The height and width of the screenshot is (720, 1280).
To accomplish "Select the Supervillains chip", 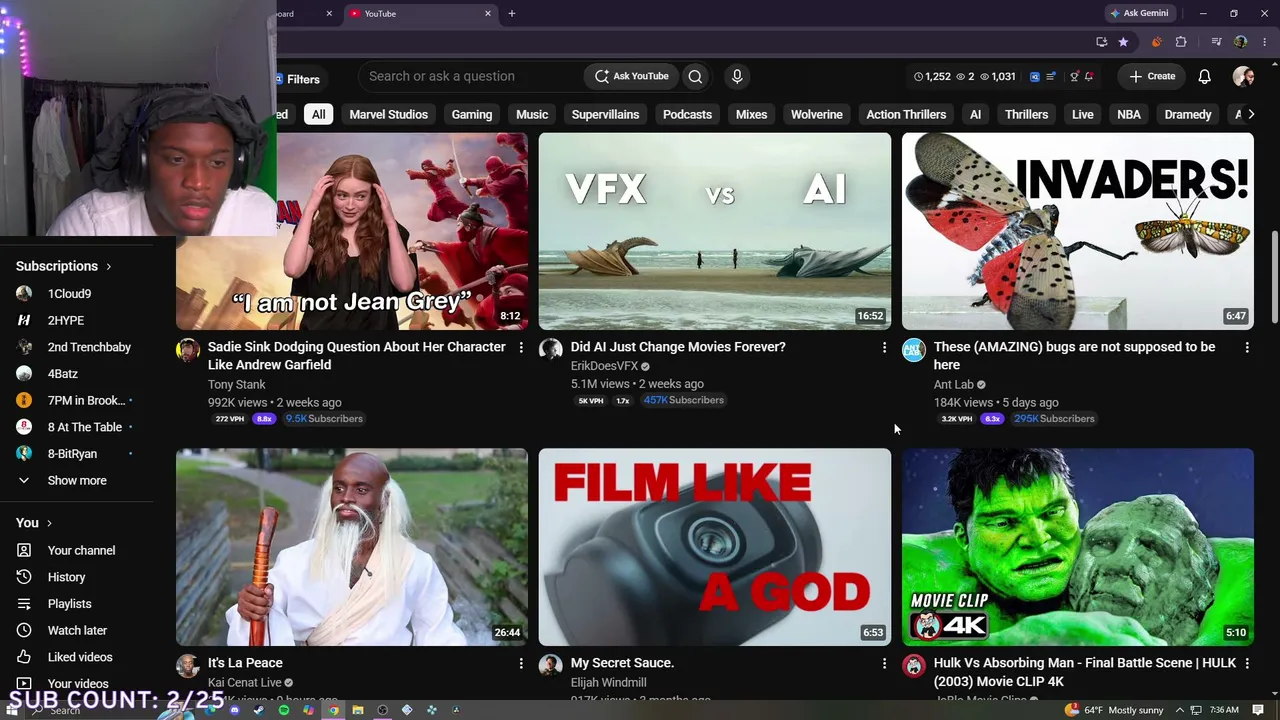I will 605,114.
